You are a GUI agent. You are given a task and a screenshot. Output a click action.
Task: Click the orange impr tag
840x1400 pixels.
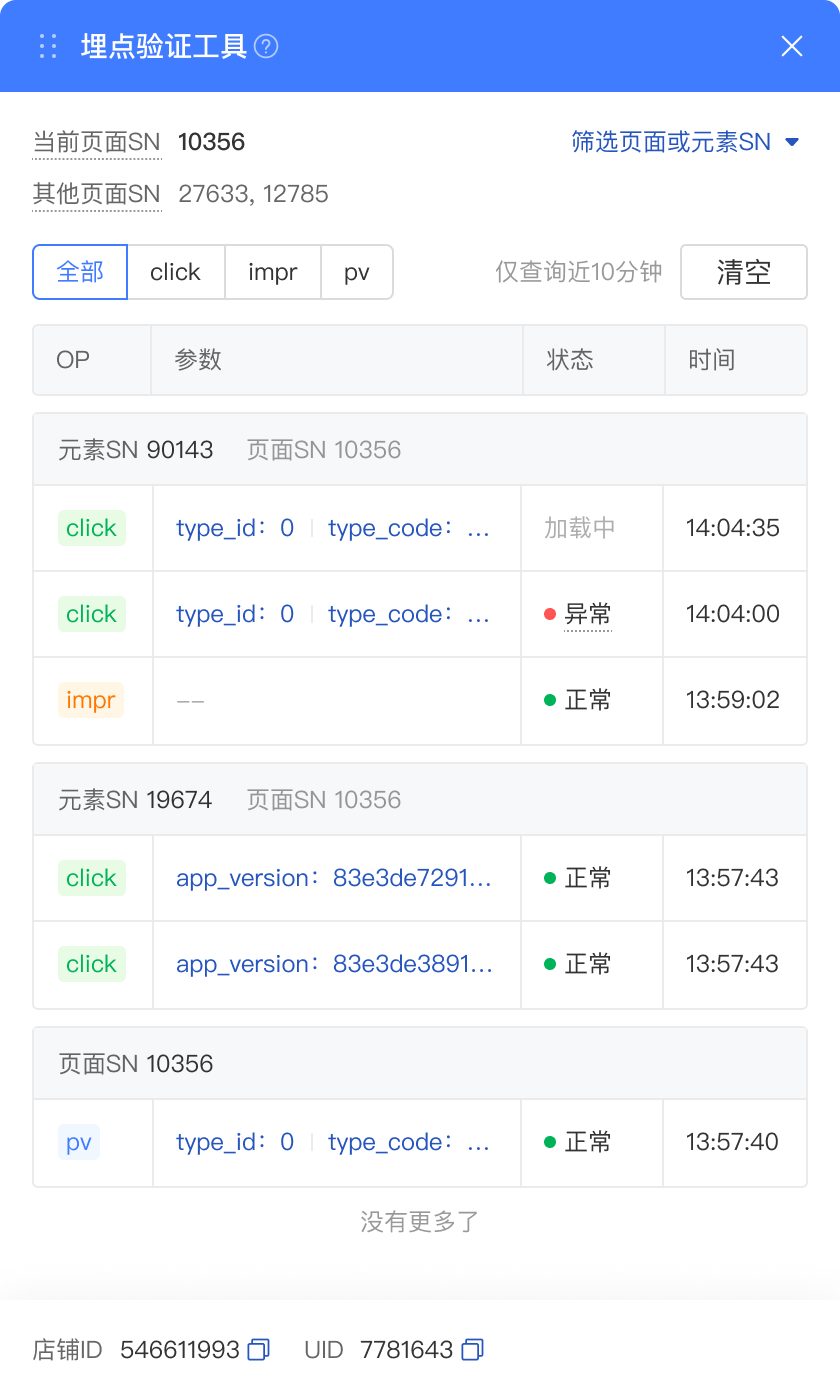coord(91,700)
